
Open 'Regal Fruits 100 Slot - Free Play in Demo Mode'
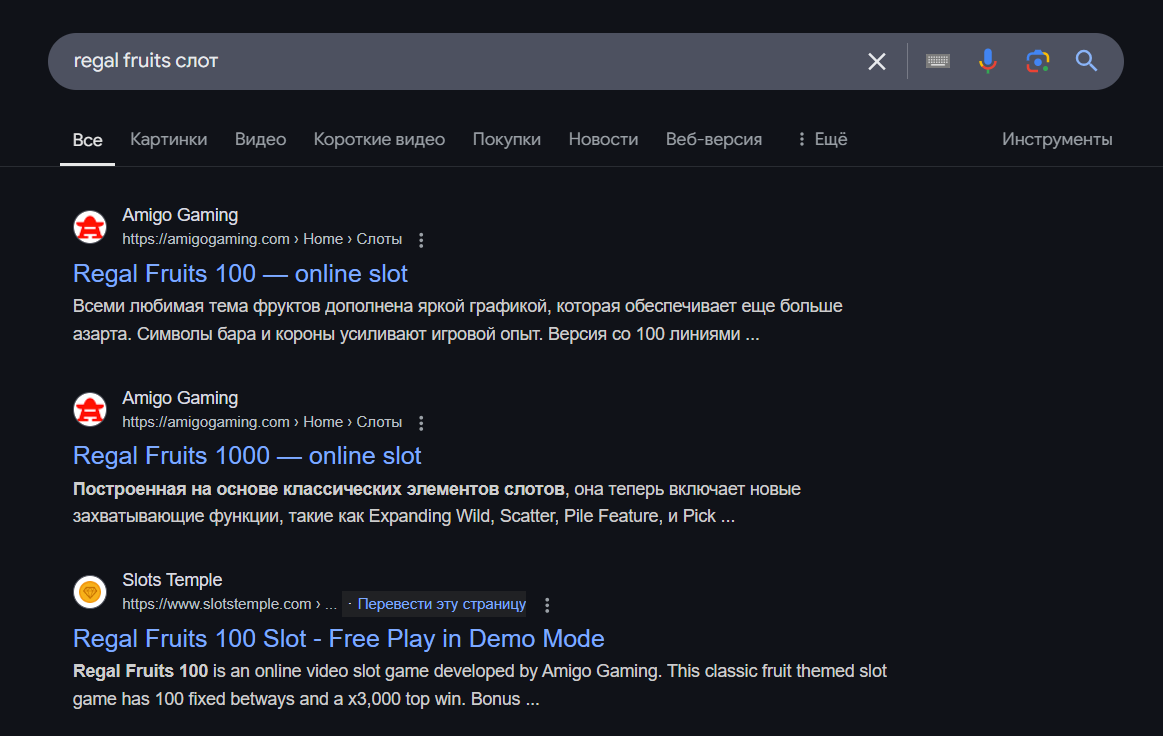[338, 639]
